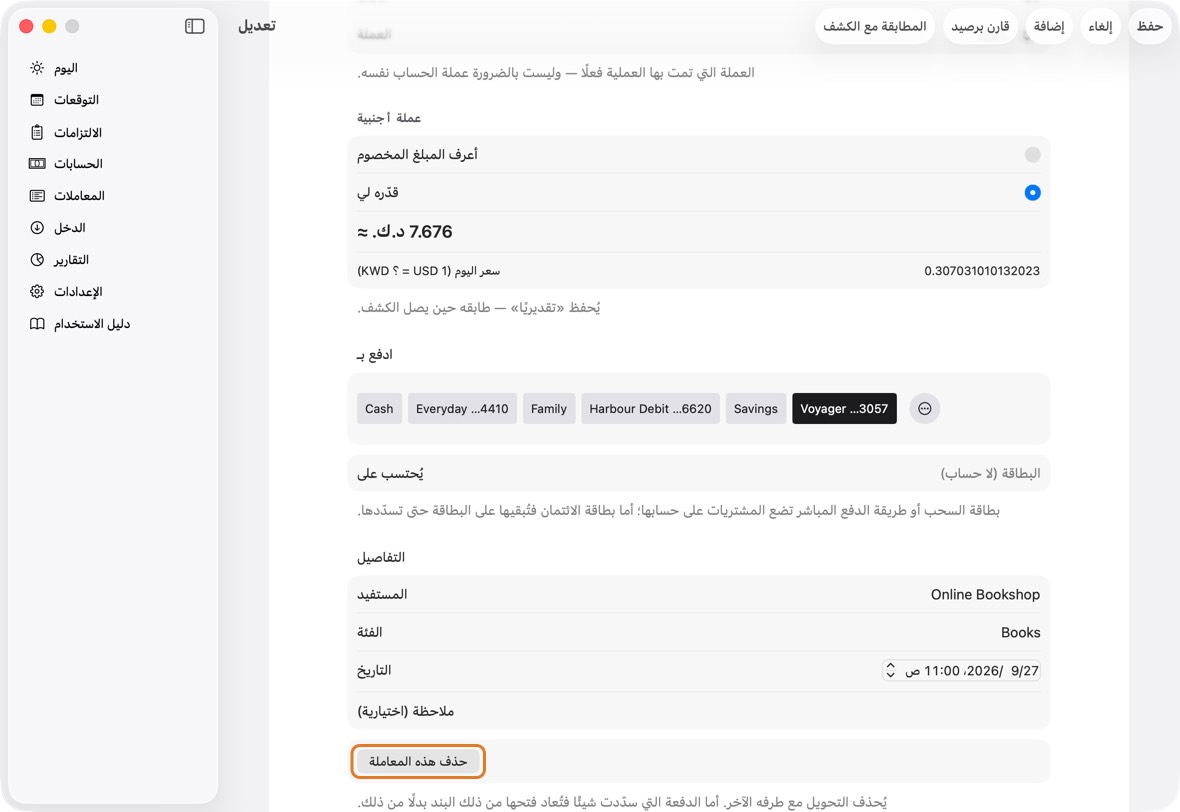Choose the Everyday ...4410 account chip
This screenshot has height=812, width=1180.
coord(462,409)
